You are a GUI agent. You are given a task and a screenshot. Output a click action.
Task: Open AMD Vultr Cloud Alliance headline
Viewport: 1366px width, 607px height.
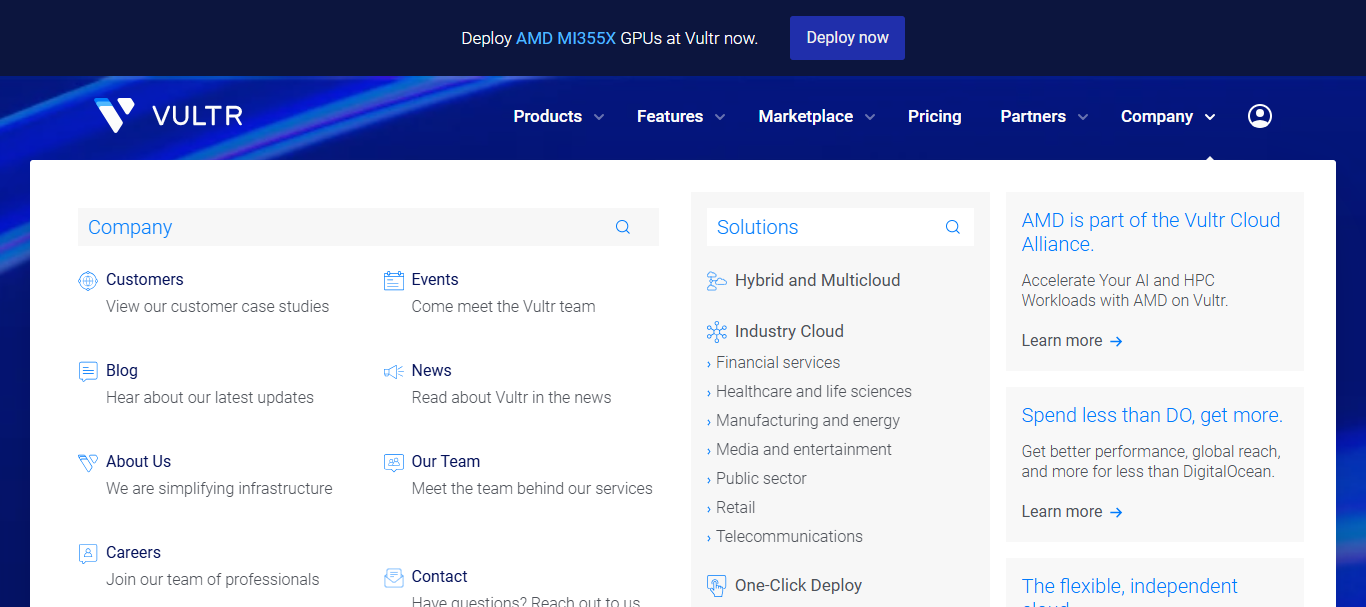1151,232
